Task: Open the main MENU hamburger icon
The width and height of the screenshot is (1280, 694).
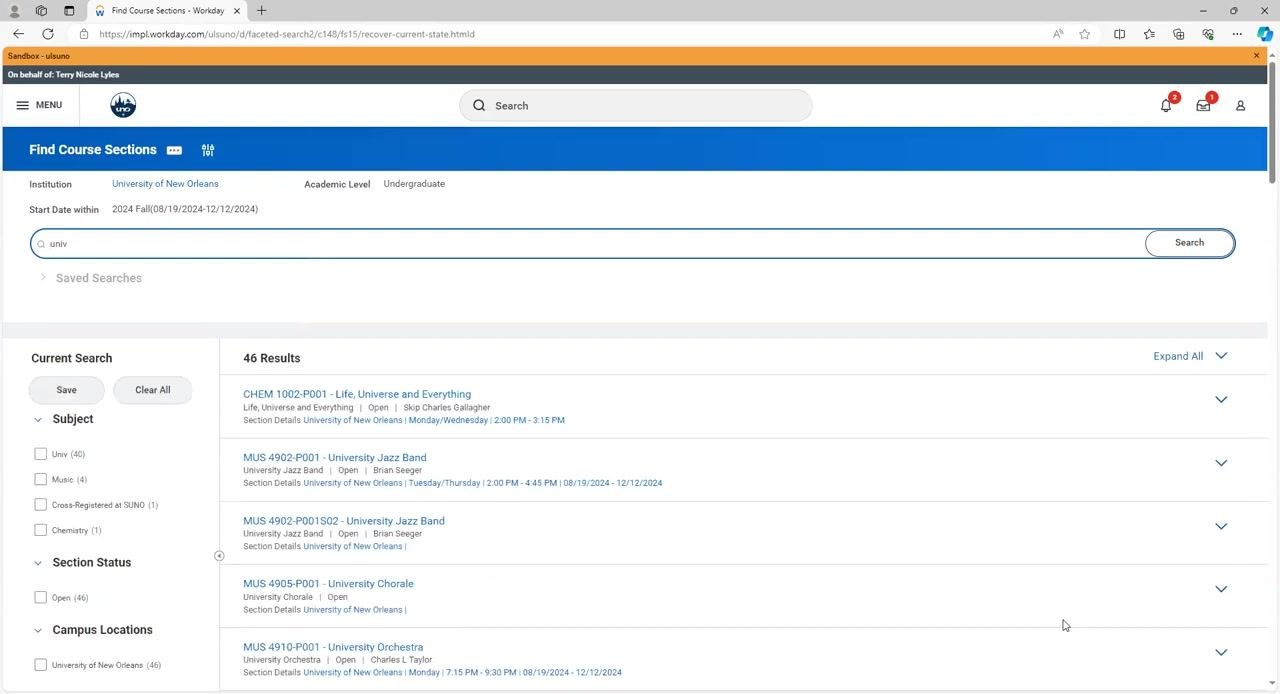Action: 39,105
